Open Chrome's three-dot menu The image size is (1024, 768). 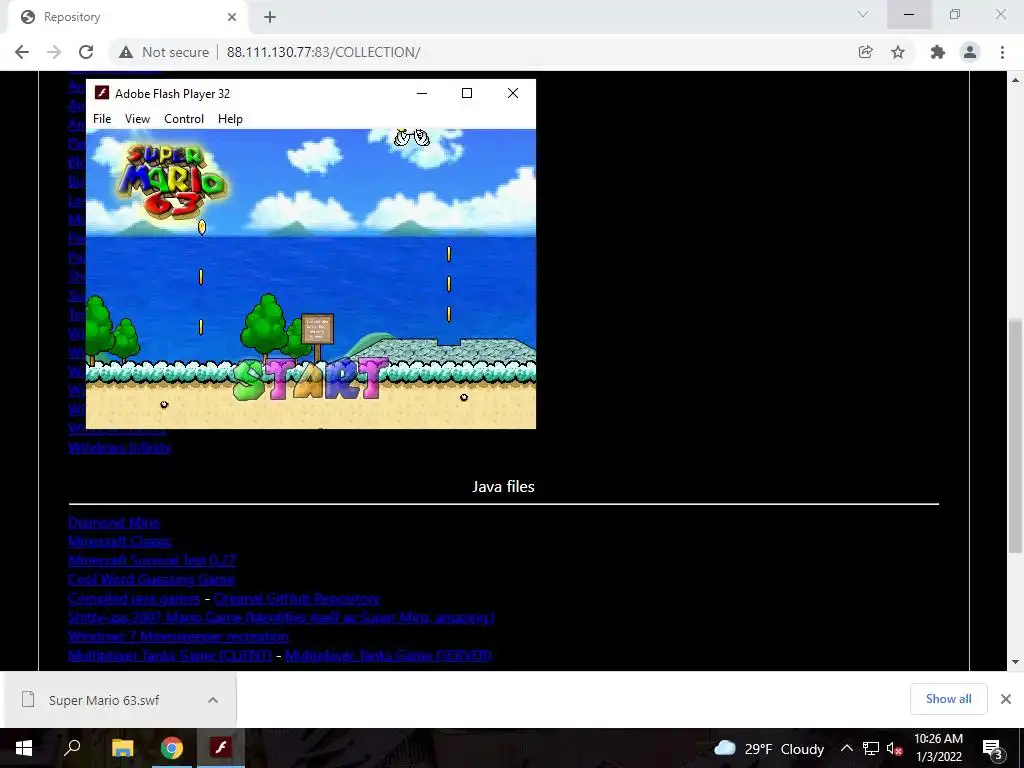1002,52
